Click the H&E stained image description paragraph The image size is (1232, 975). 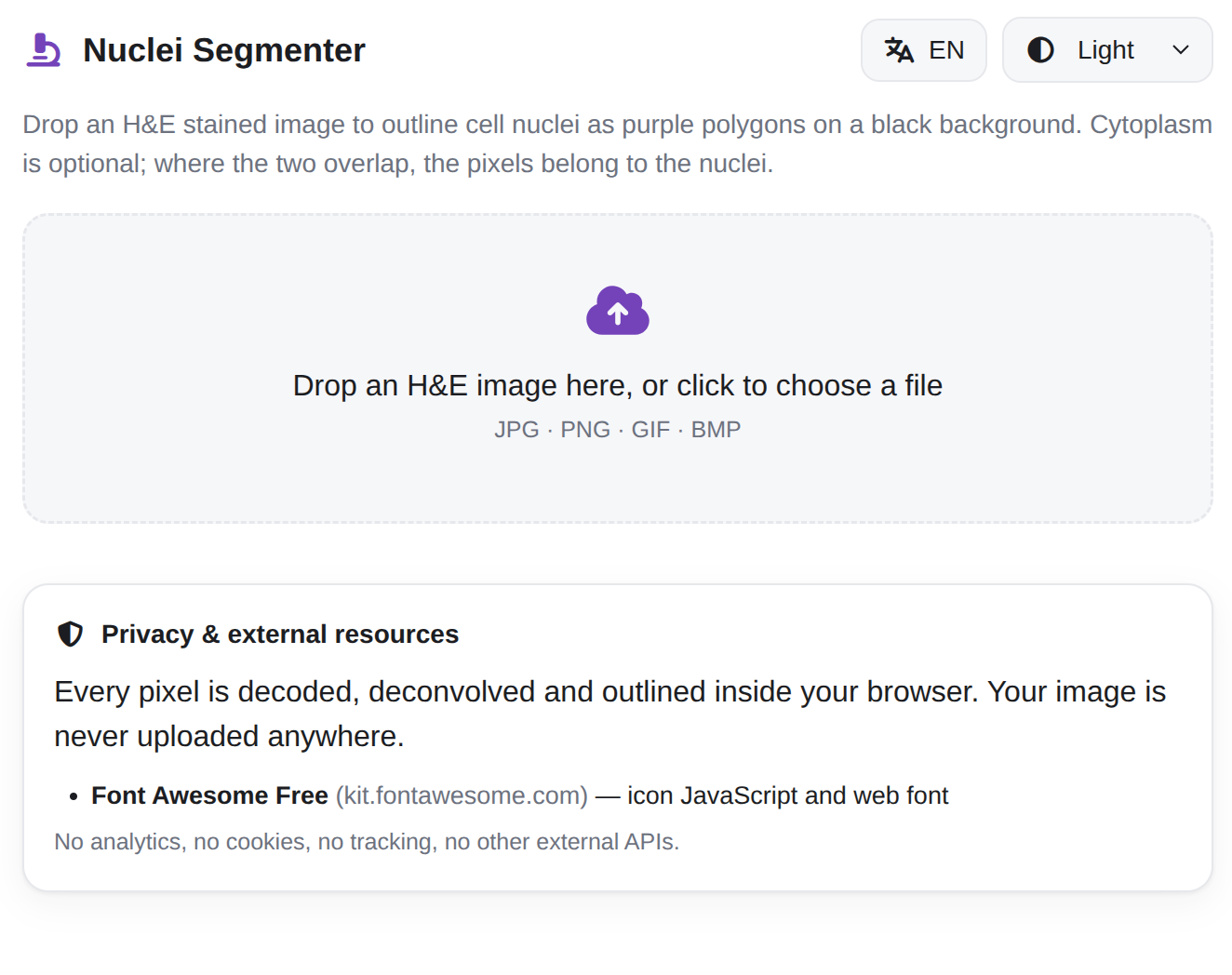tap(618, 144)
